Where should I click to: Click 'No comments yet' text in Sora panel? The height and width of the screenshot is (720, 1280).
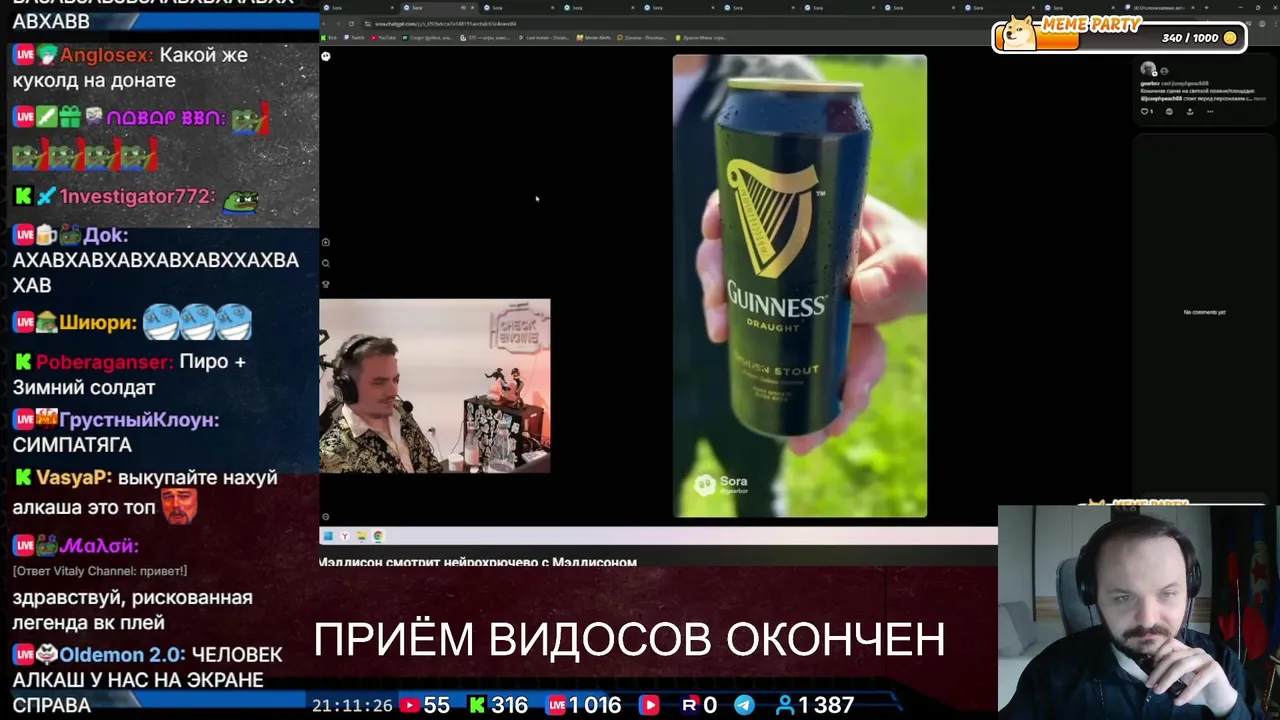(x=1204, y=312)
